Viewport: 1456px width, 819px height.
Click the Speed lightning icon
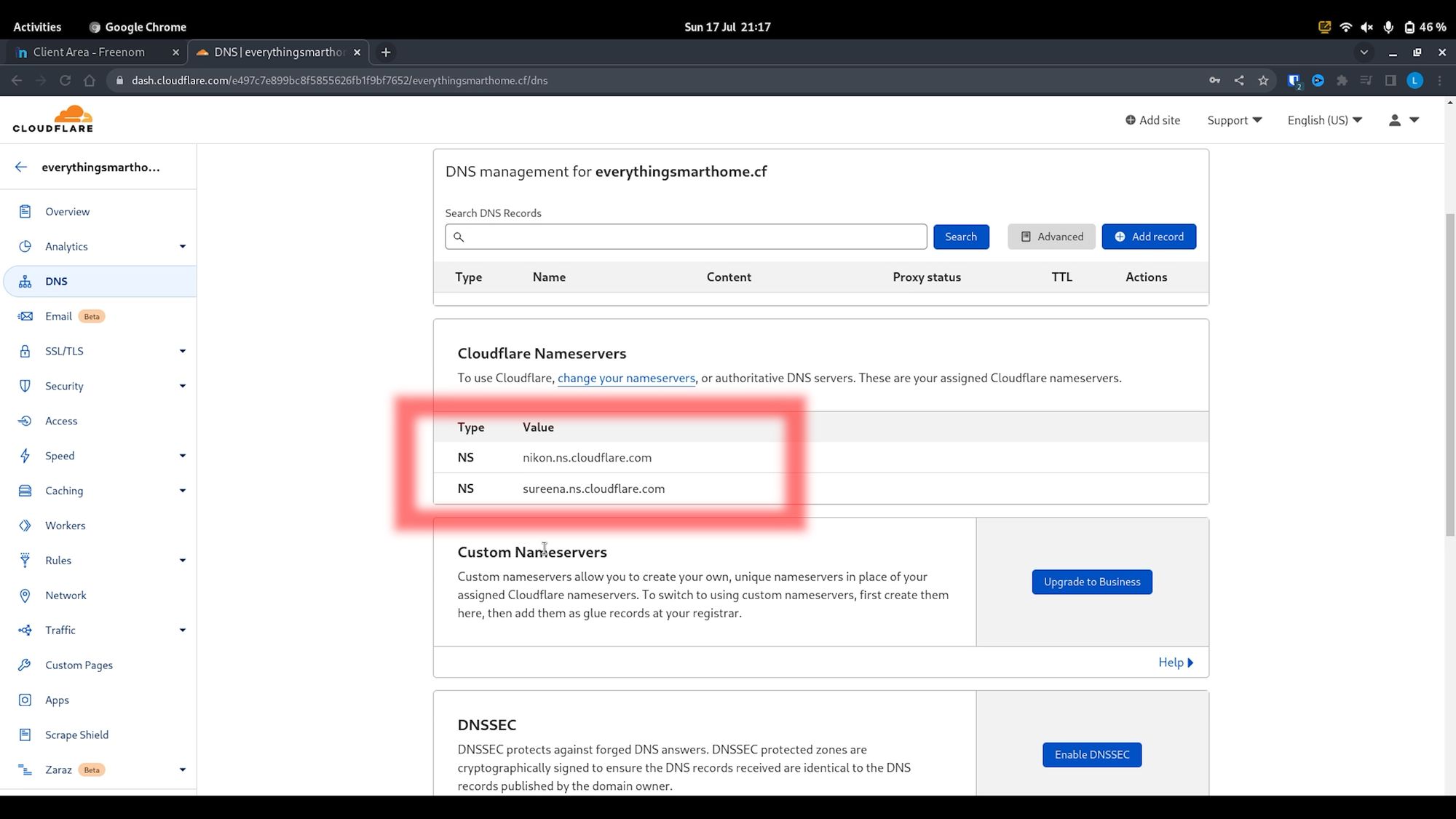[x=25, y=456]
